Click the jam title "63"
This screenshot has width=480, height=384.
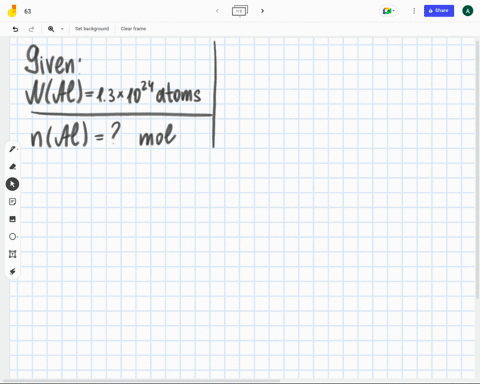[x=28, y=11]
